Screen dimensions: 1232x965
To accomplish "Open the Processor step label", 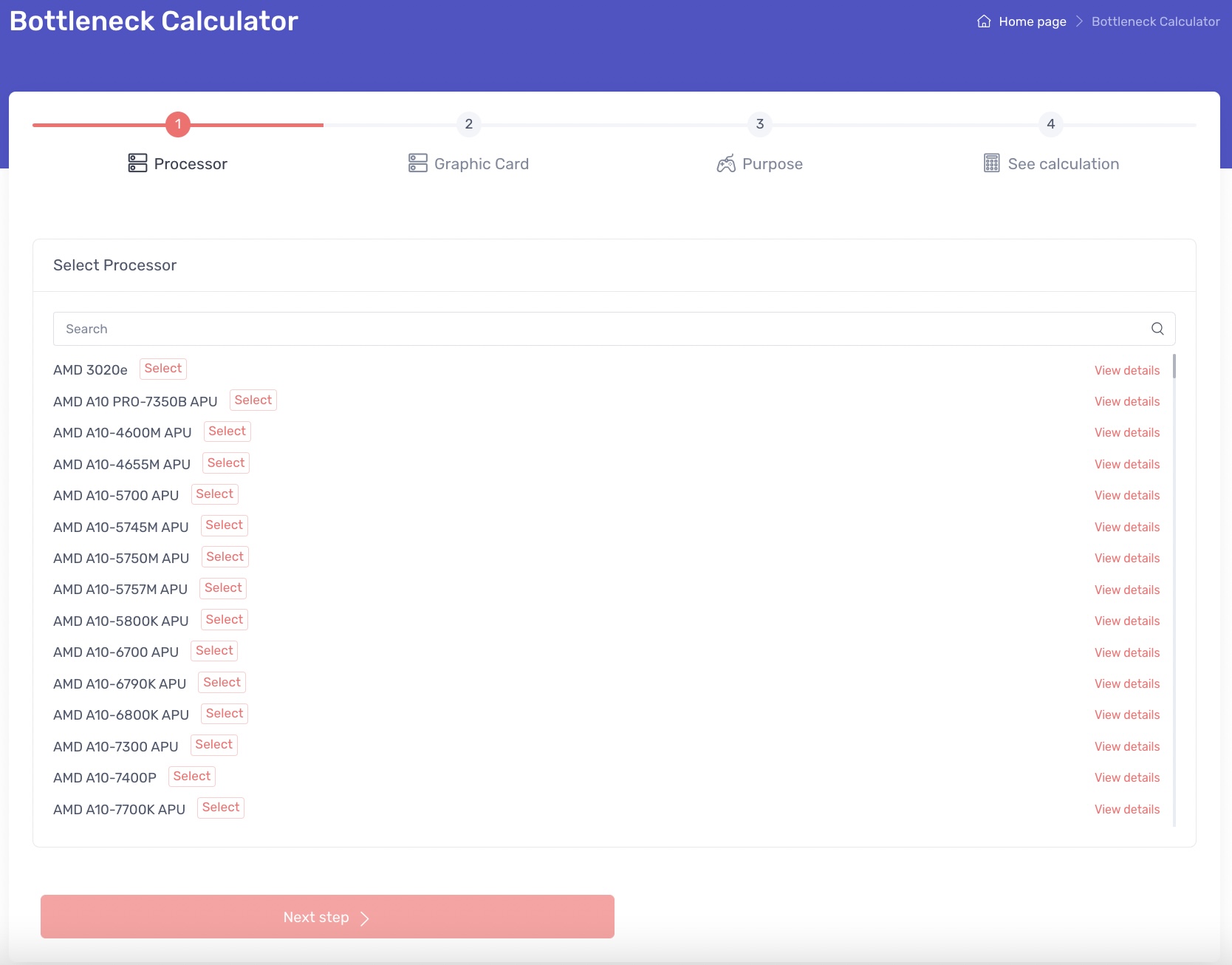I will 191,164.
